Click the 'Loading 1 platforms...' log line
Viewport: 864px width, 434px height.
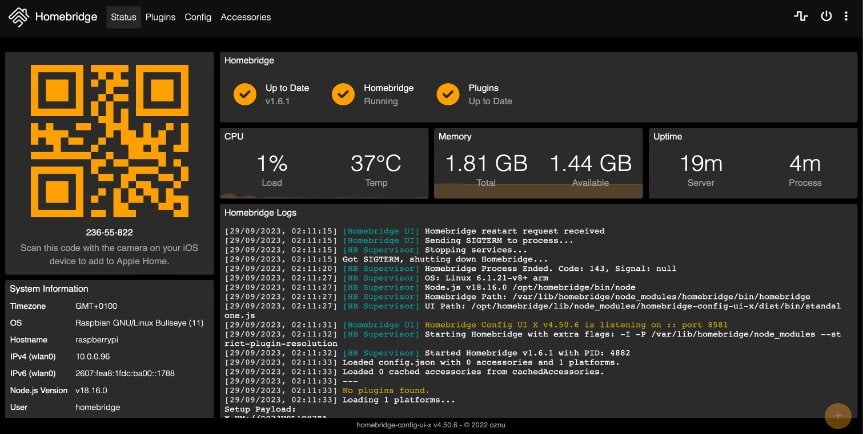(x=340, y=400)
